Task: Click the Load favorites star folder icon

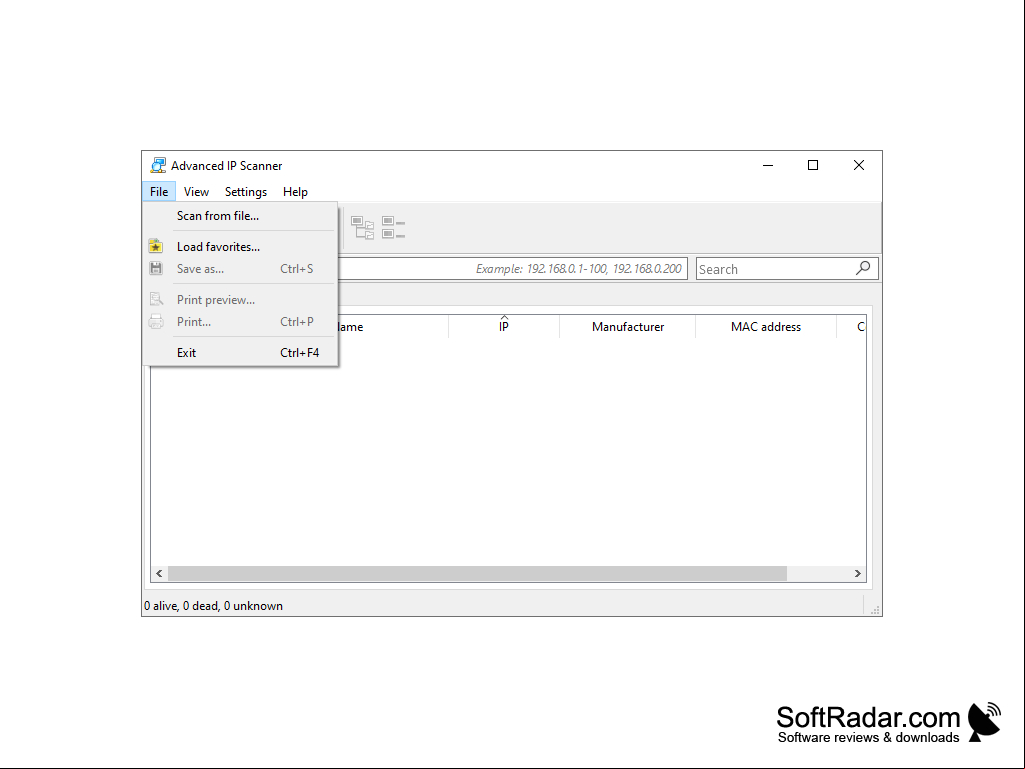Action: point(156,246)
